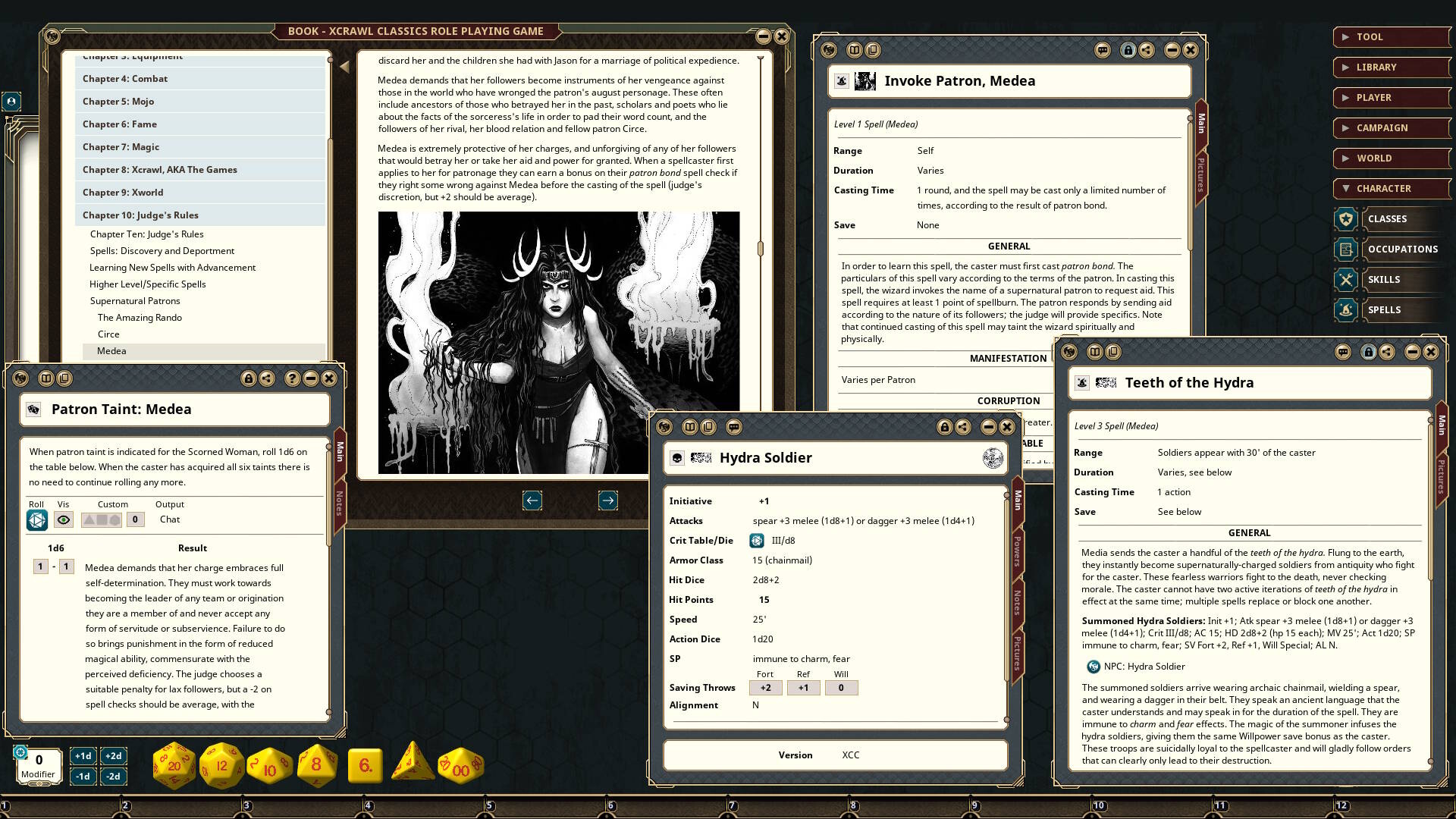
Task: Open the SPELLS sidebar icon
Action: [x=1346, y=309]
